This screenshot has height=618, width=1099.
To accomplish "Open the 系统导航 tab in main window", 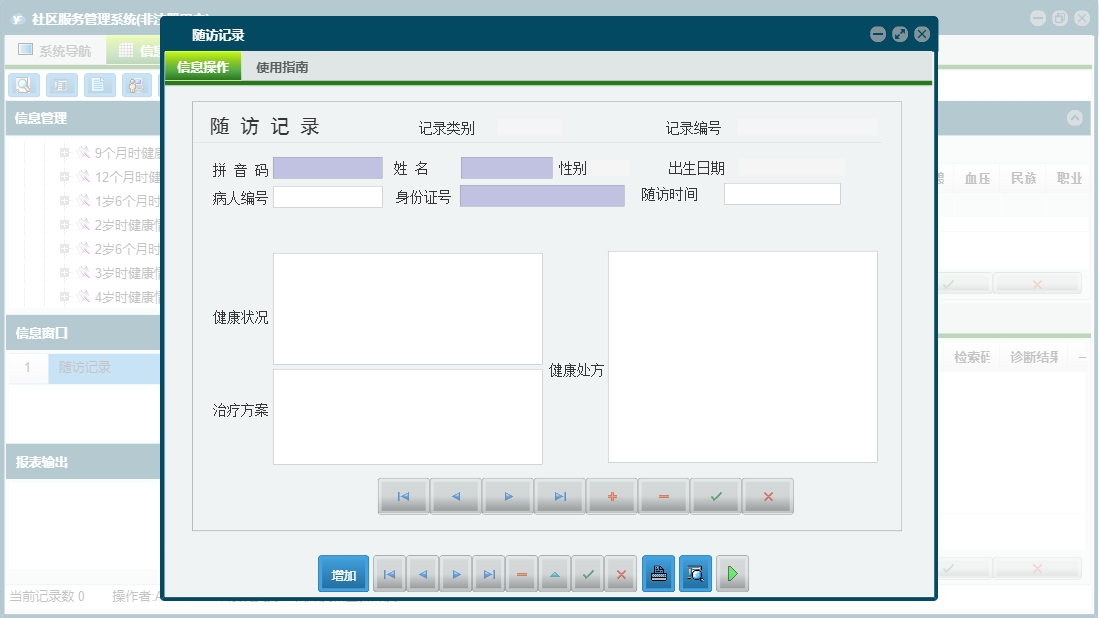I will [55, 50].
